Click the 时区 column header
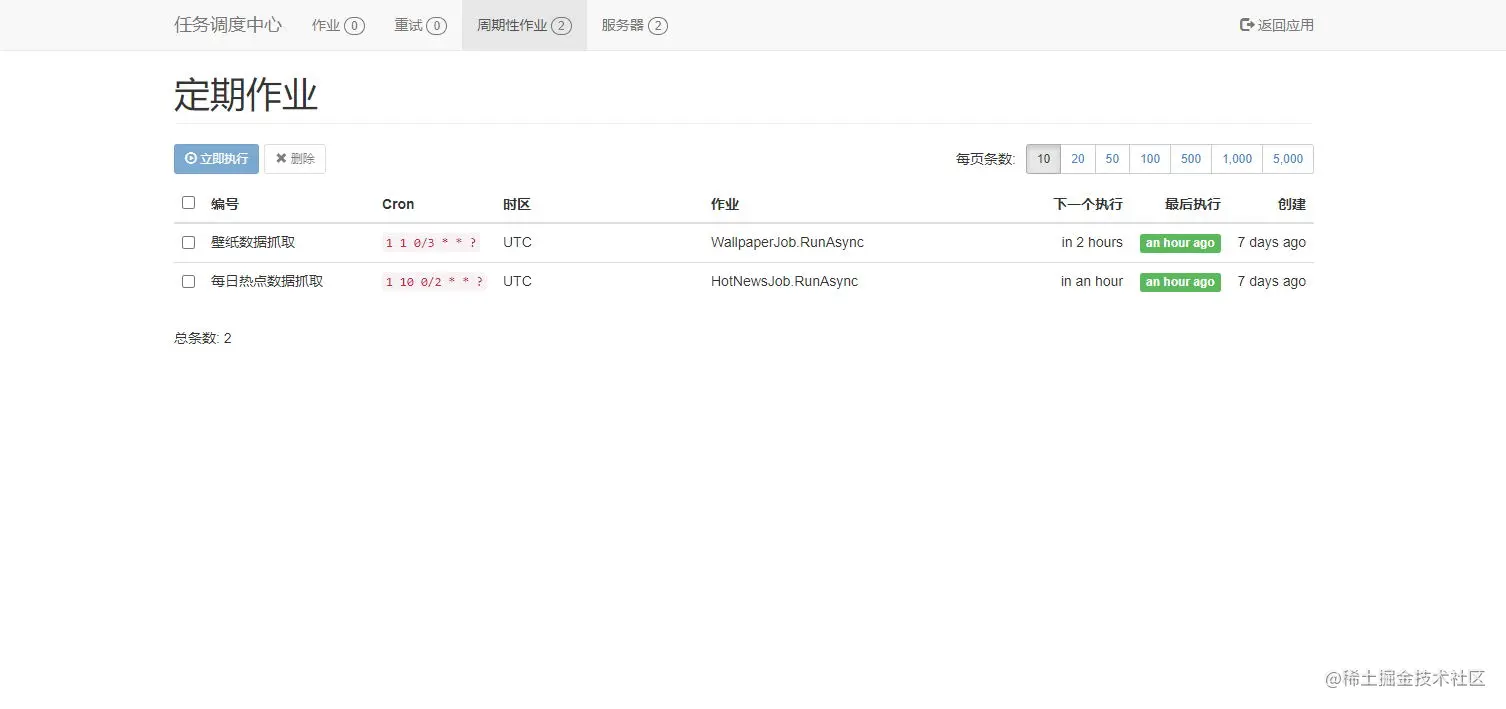The width and height of the screenshot is (1506, 709). pos(517,204)
